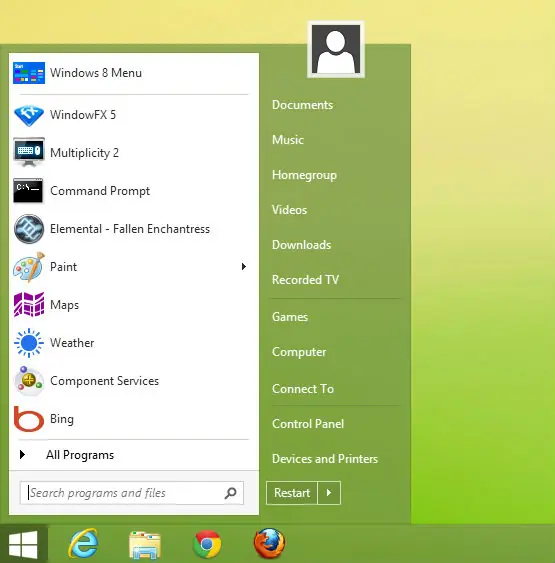This screenshot has height=563, width=555.
Task: Click the Windows Start button on taskbar
Action: [23, 544]
